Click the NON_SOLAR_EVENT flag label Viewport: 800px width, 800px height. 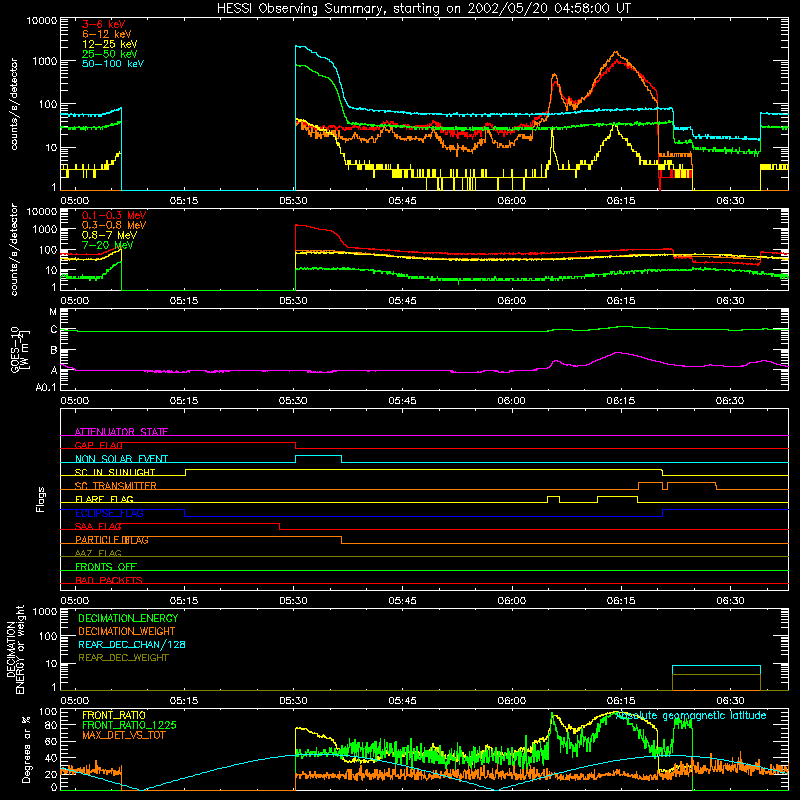[x=121, y=459]
